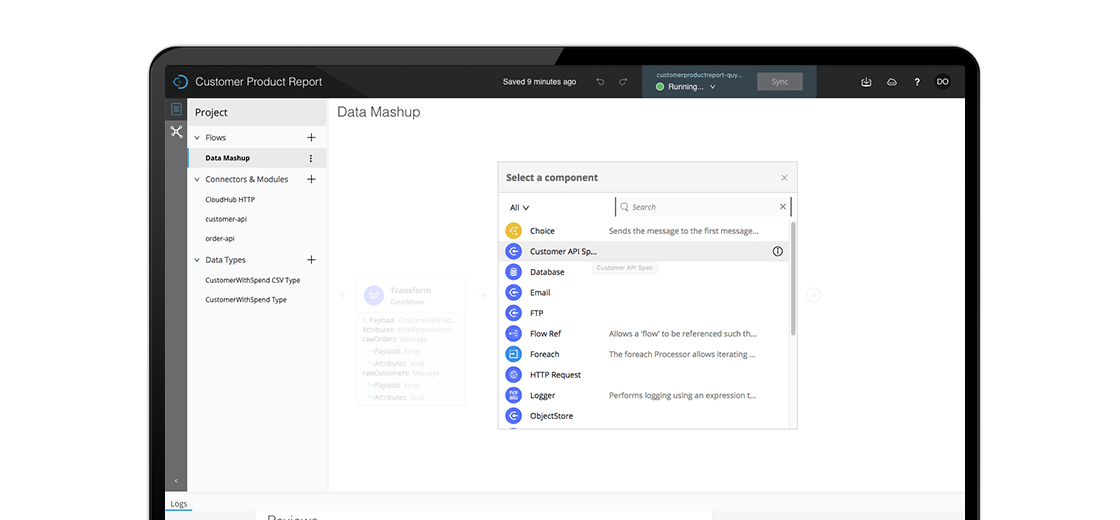Image resolution: width=1120 pixels, height=520 pixels.
Task: Click the cloud deploy icon
Action: click(x=891, y=82)
